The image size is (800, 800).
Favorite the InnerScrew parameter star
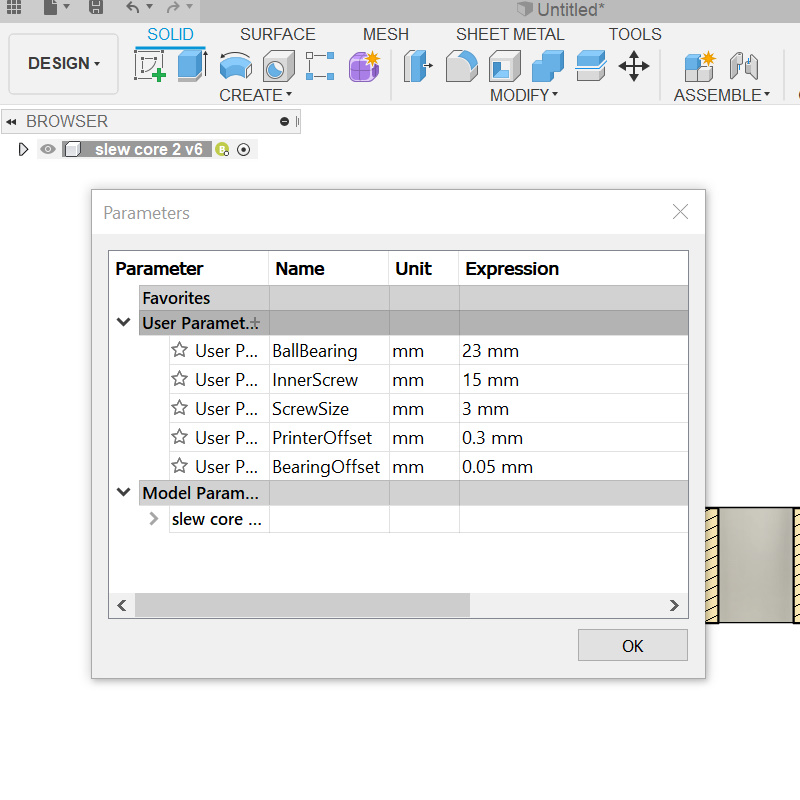click(180, 379)
